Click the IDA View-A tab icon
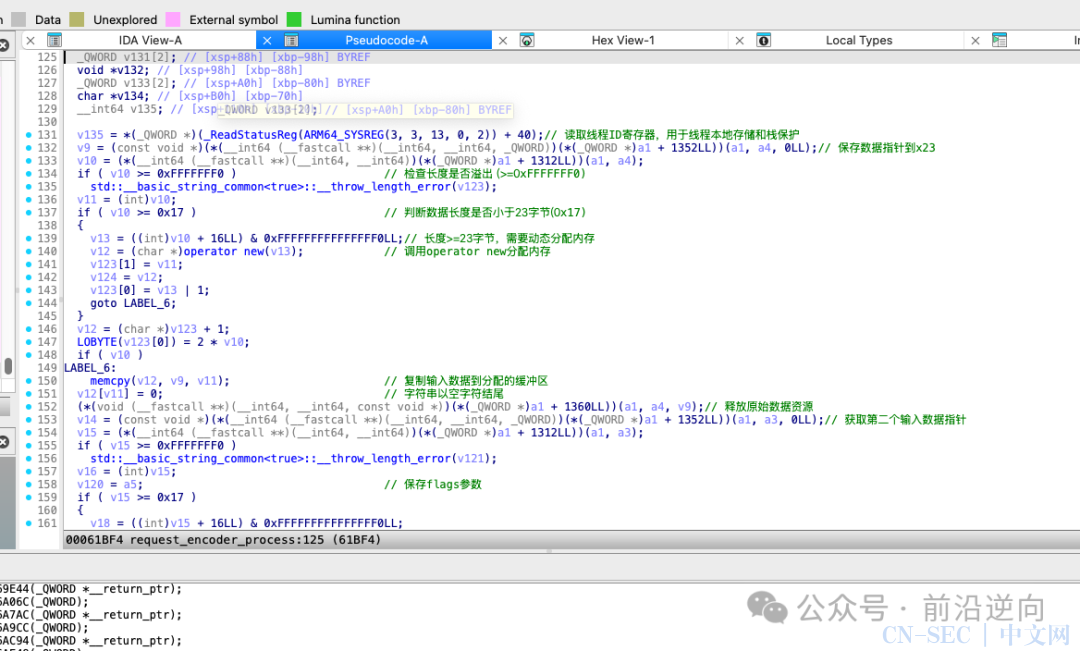Screen dimensions: 1080x651 point(54,40)
